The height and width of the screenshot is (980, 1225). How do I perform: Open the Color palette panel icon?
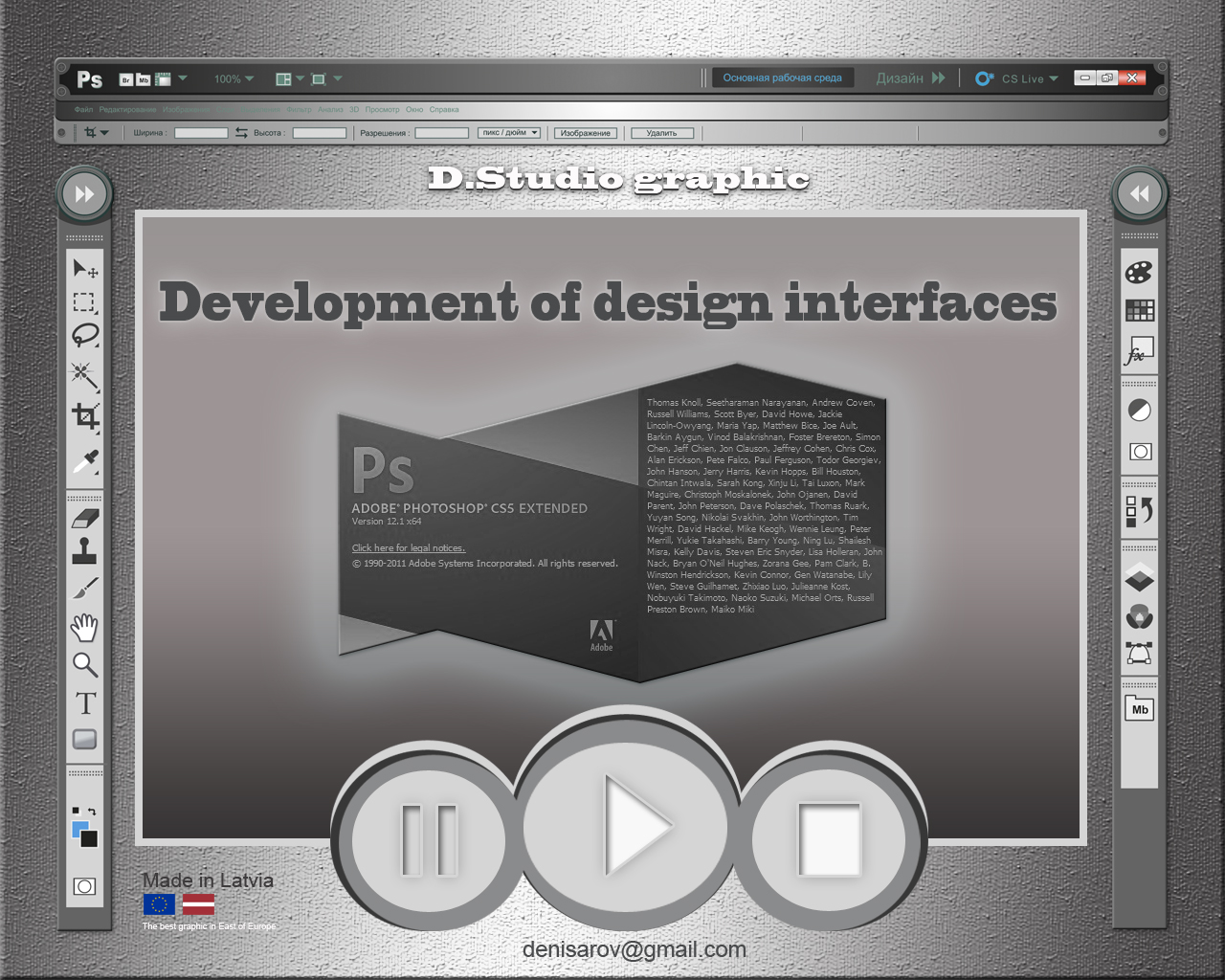[x=1139, y=273]
